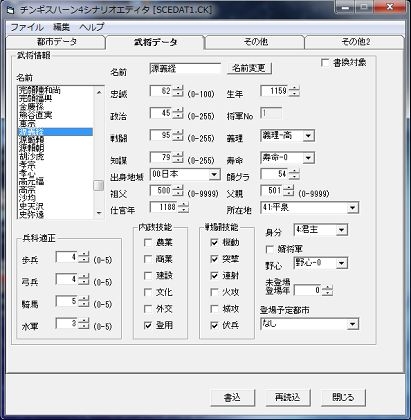Click the 水軍 aptitude spinner

(83, 323)
